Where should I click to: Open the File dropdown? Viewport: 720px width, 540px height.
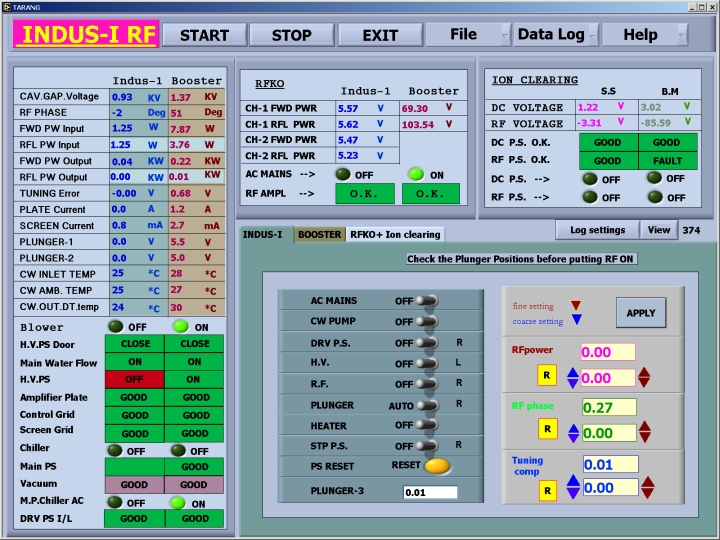tap(467, 35)
